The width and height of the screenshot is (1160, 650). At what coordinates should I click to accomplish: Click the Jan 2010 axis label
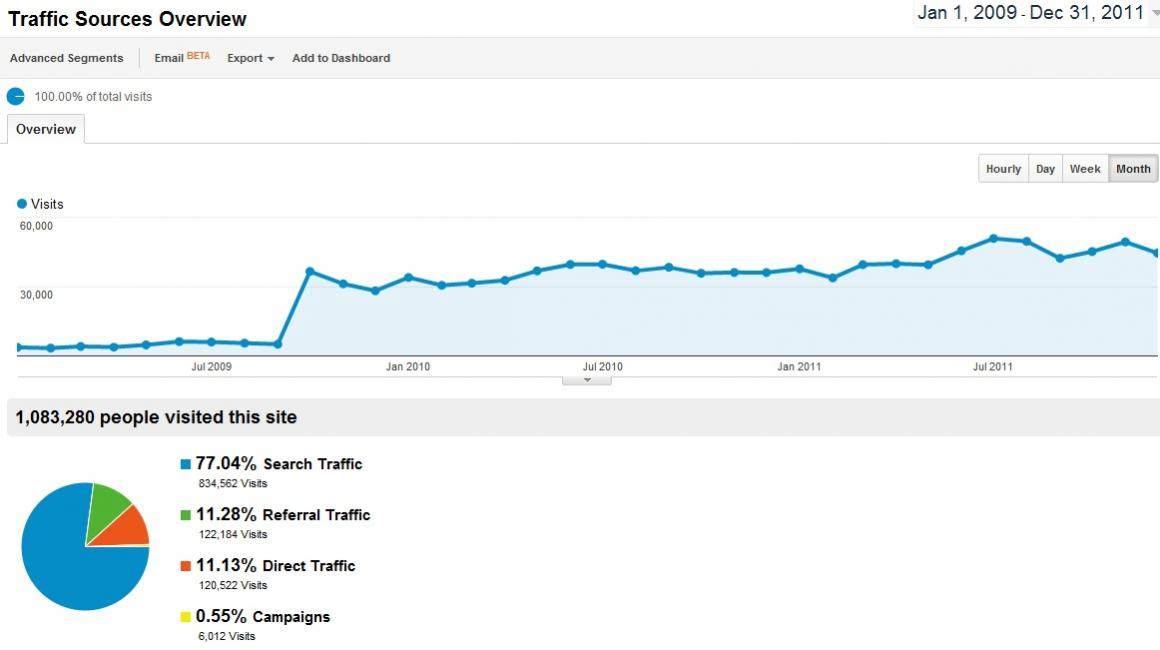coord(408,366)
